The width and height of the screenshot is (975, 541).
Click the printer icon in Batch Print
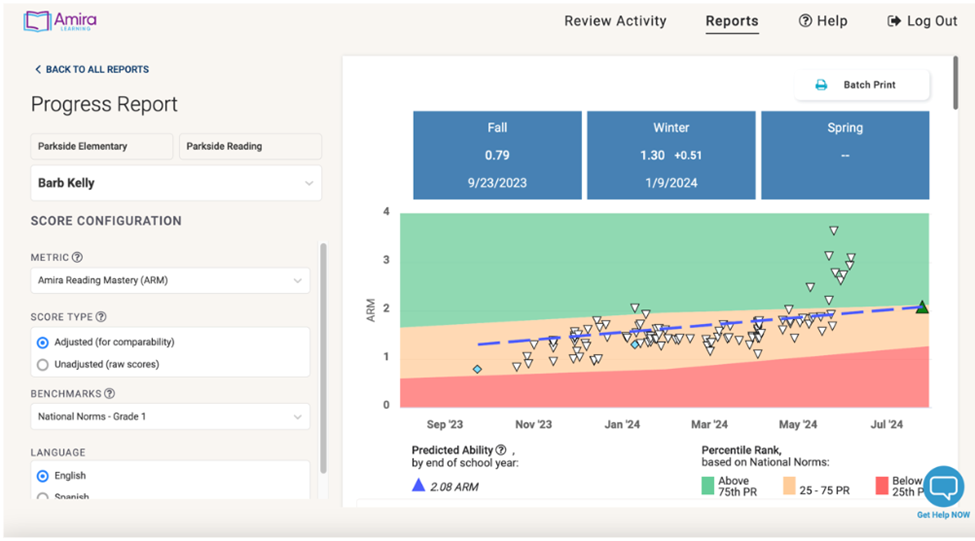821,85
